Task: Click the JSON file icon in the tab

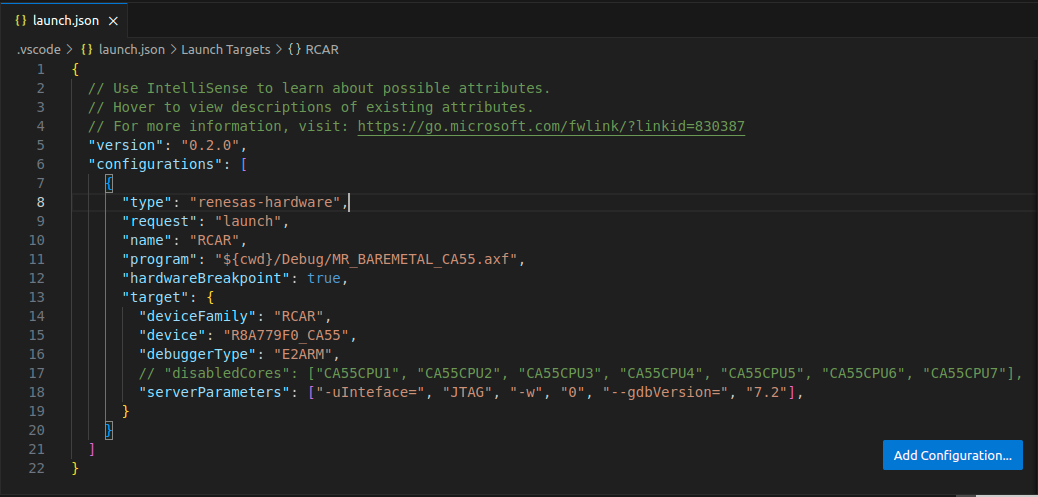Action: tap(21, 20)
